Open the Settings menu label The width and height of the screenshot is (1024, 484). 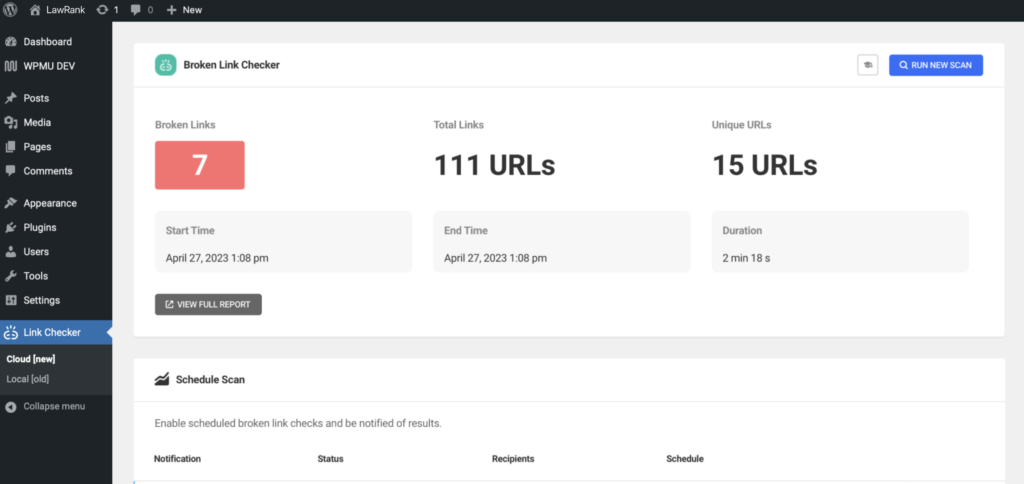coord(42,300)
